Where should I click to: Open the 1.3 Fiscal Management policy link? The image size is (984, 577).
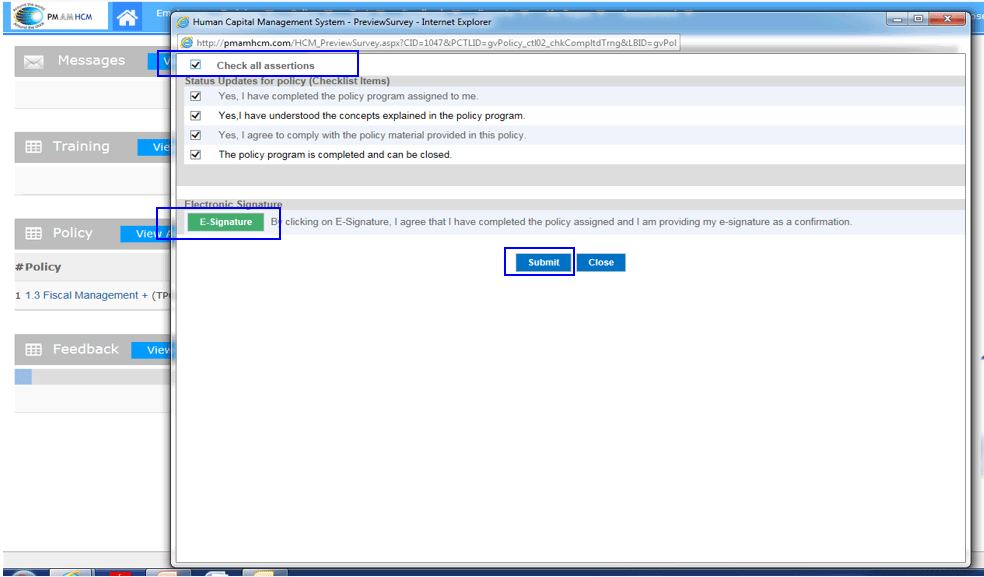coord(81,295)
